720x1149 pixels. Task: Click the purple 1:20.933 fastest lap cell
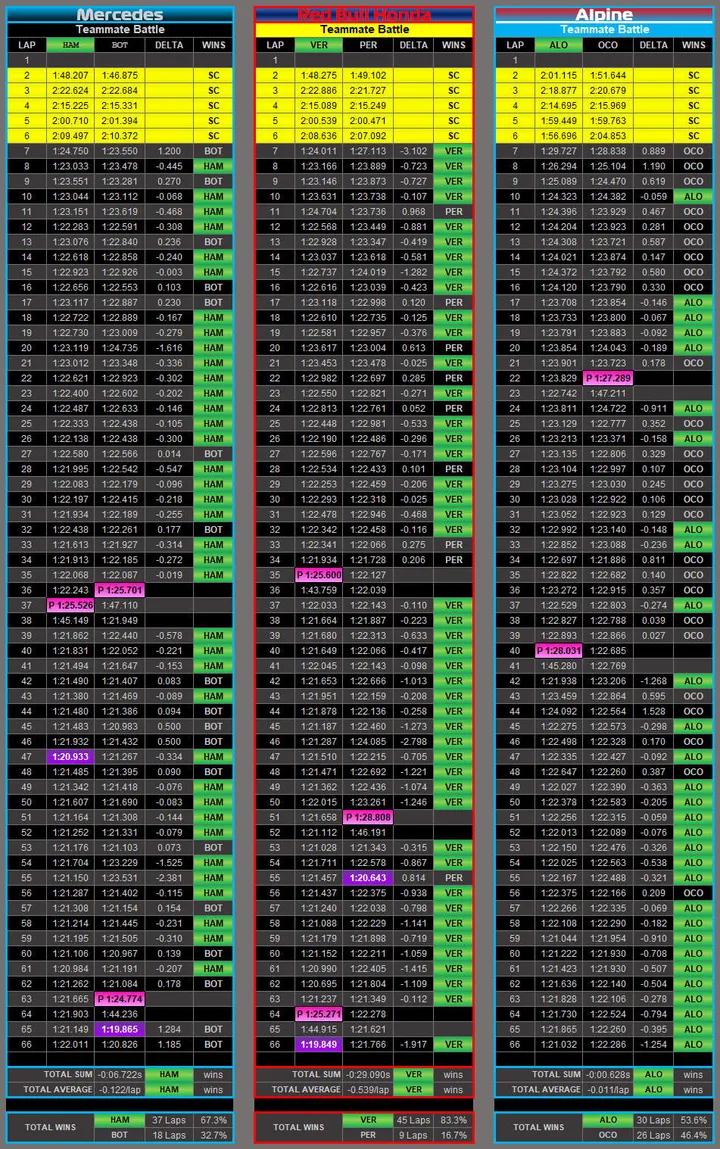click(71, 756)
